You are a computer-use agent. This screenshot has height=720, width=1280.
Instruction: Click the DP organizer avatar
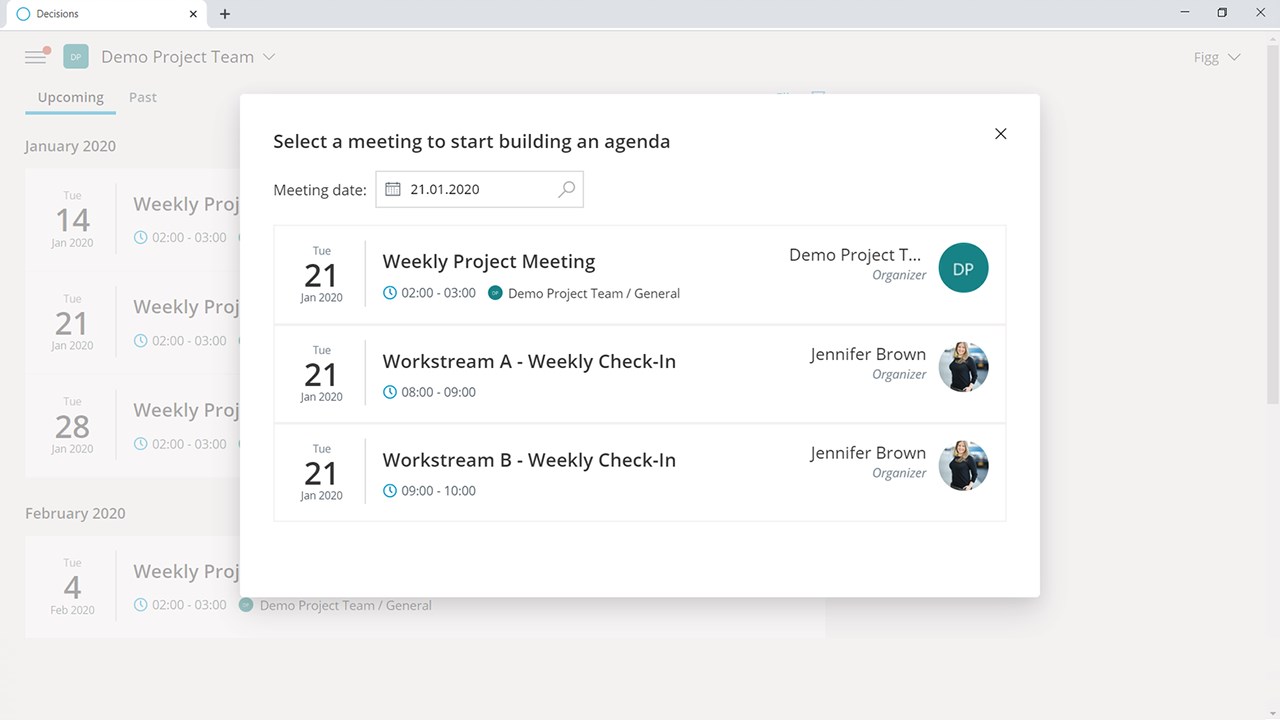[963, 269]
